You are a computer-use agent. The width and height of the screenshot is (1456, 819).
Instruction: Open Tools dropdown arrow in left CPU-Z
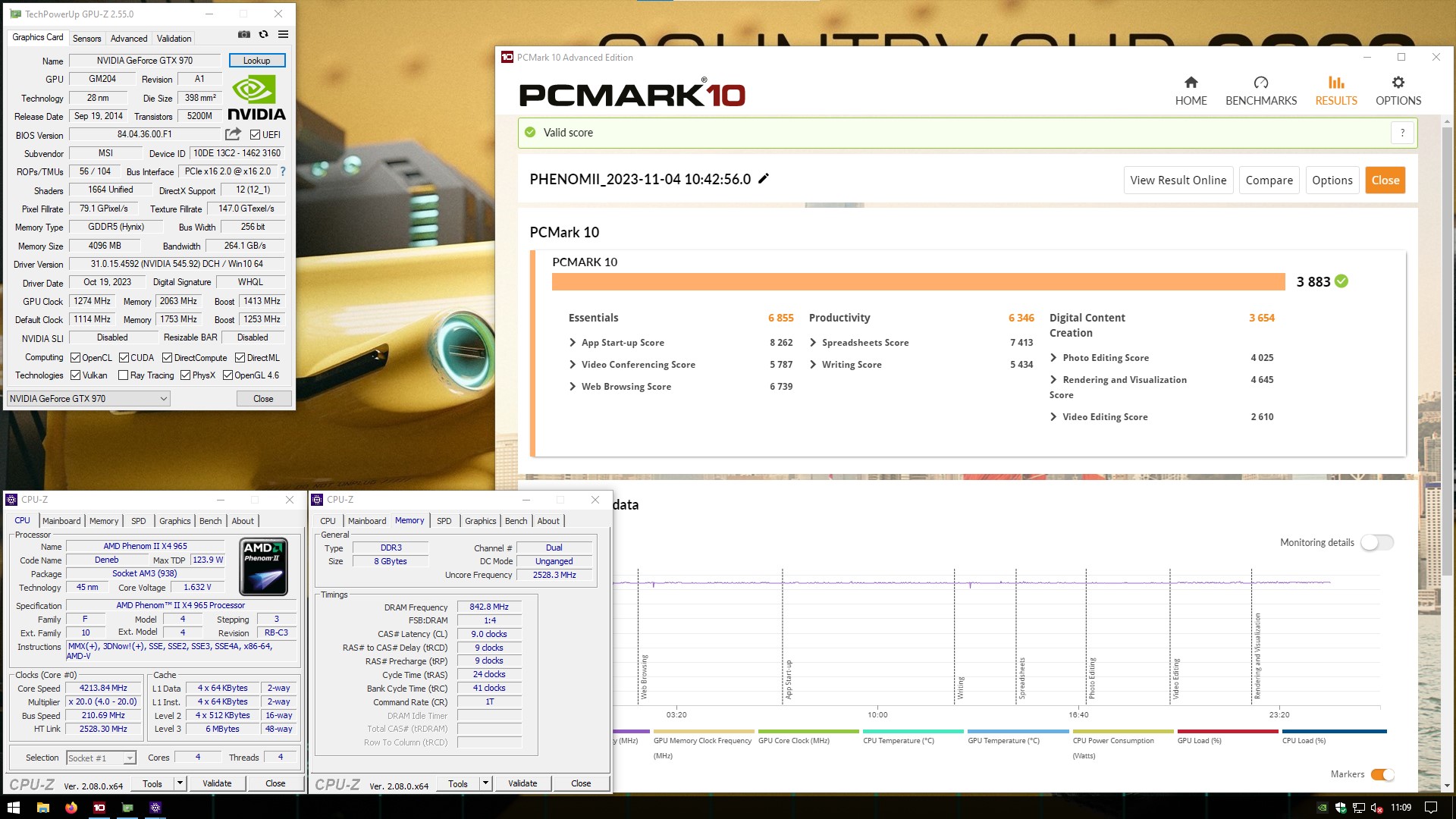pyautogui.click(x=180, y=783)
